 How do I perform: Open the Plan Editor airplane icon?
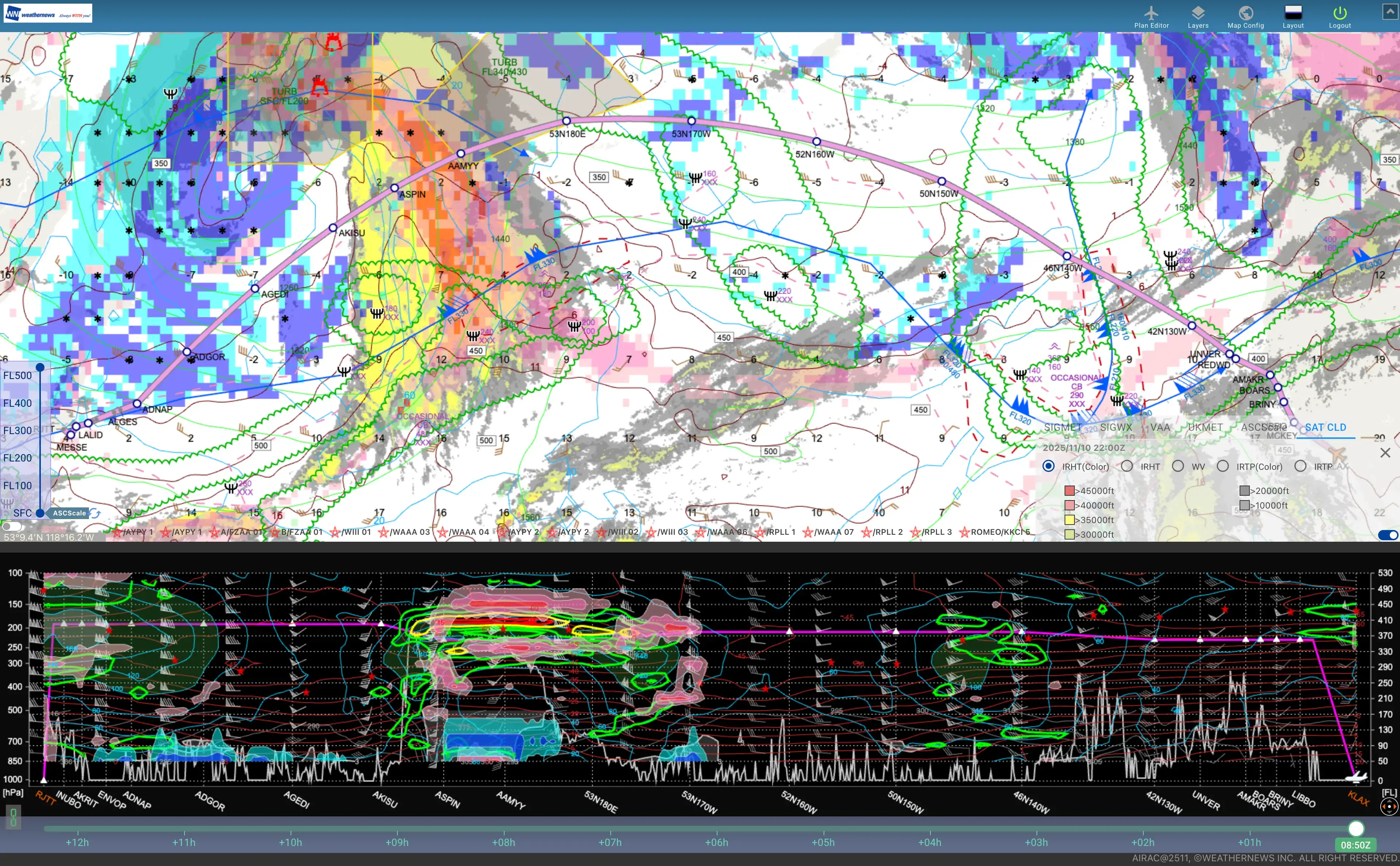pyautogui.click(x=1151, y=13)
